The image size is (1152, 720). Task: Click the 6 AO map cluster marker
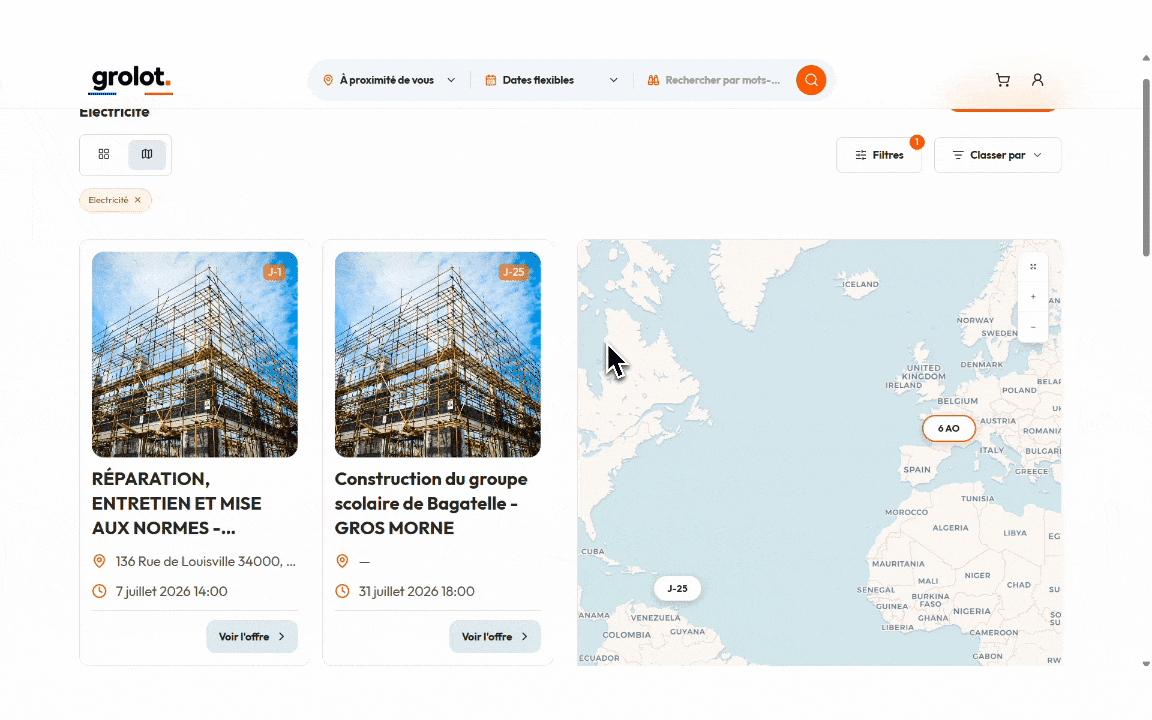(x=948, y=428)
